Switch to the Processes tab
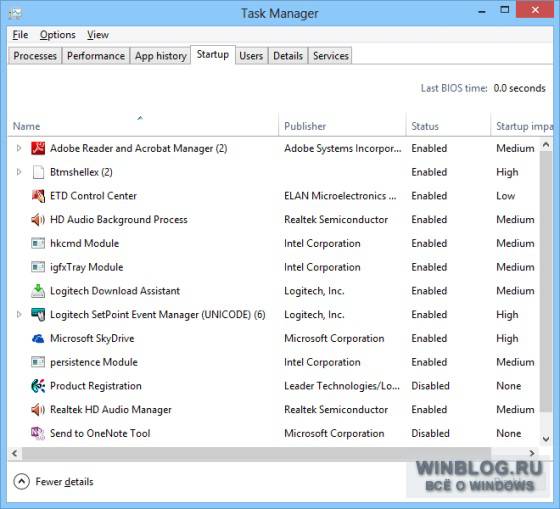 pyautogui.click(x=35, y=56)
